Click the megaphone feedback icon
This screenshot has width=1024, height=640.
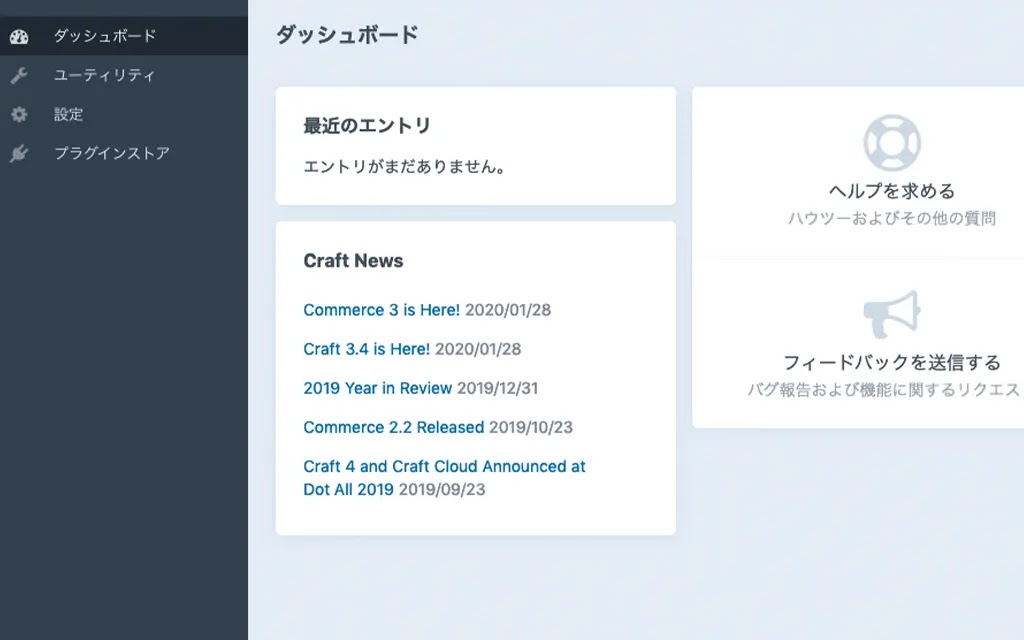pyautogui.click(x=892, y=314)
